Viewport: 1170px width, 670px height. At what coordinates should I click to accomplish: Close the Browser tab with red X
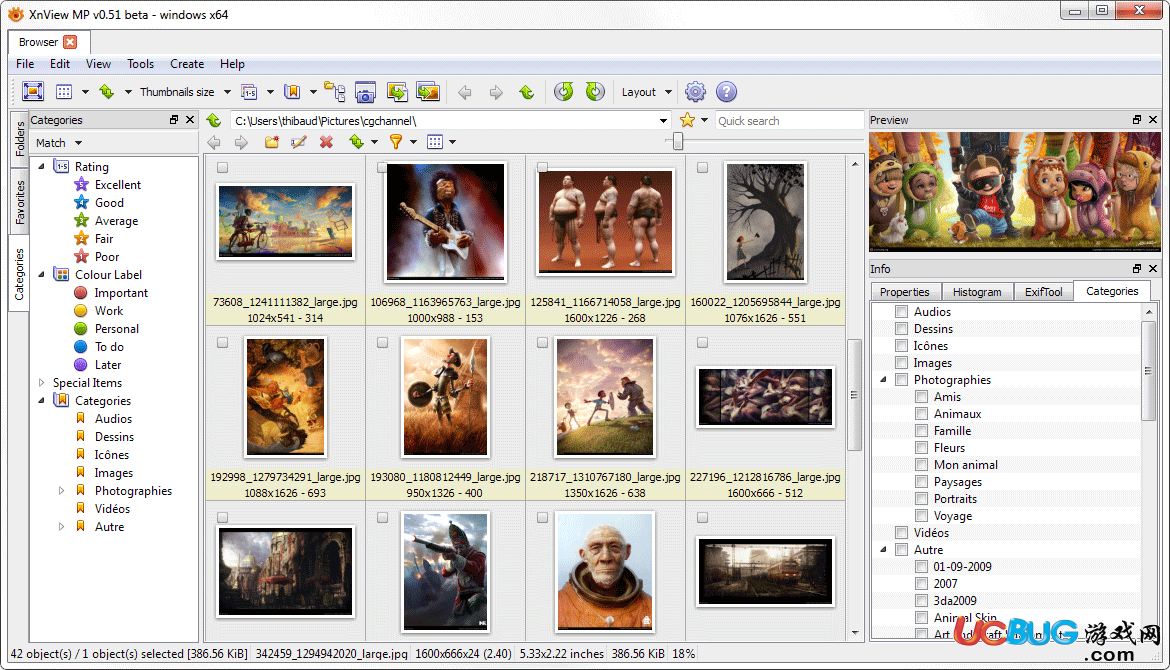point(70,42)
